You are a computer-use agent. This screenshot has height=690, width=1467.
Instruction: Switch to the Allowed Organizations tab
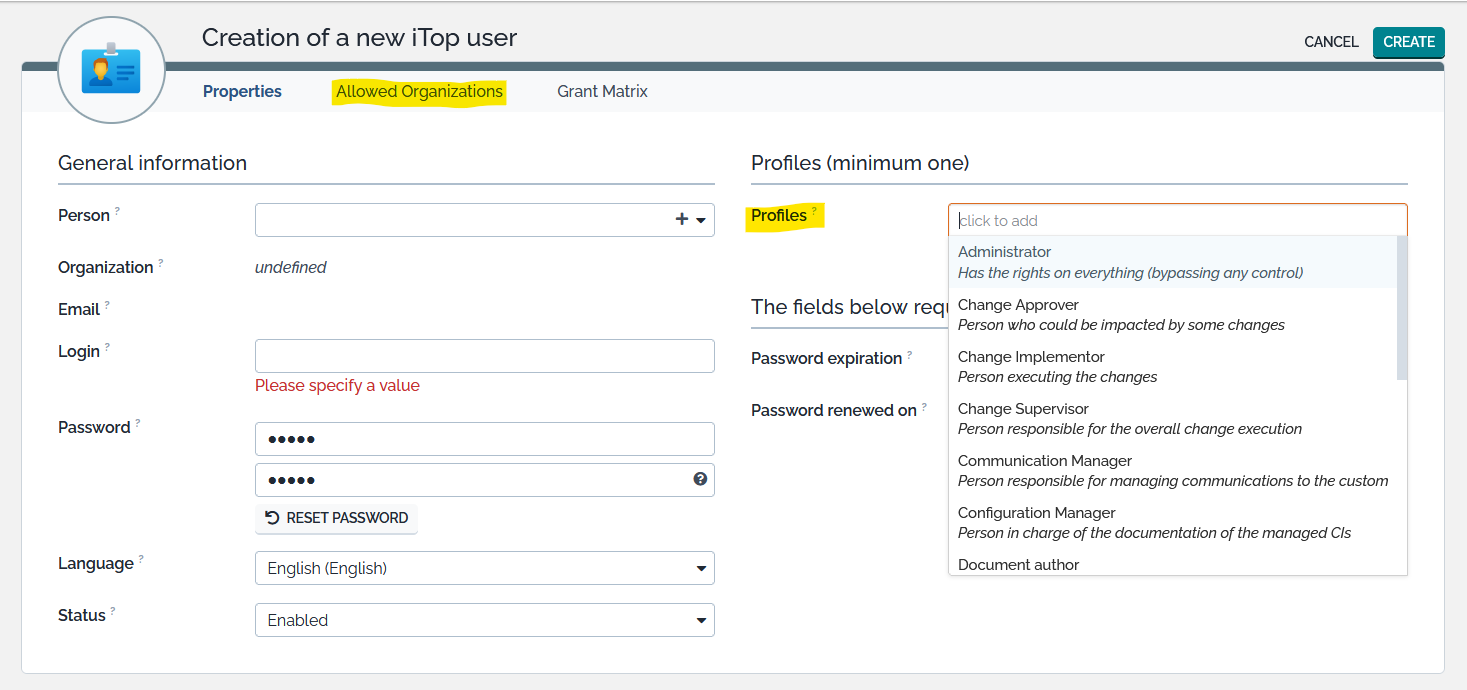(419, 91)
